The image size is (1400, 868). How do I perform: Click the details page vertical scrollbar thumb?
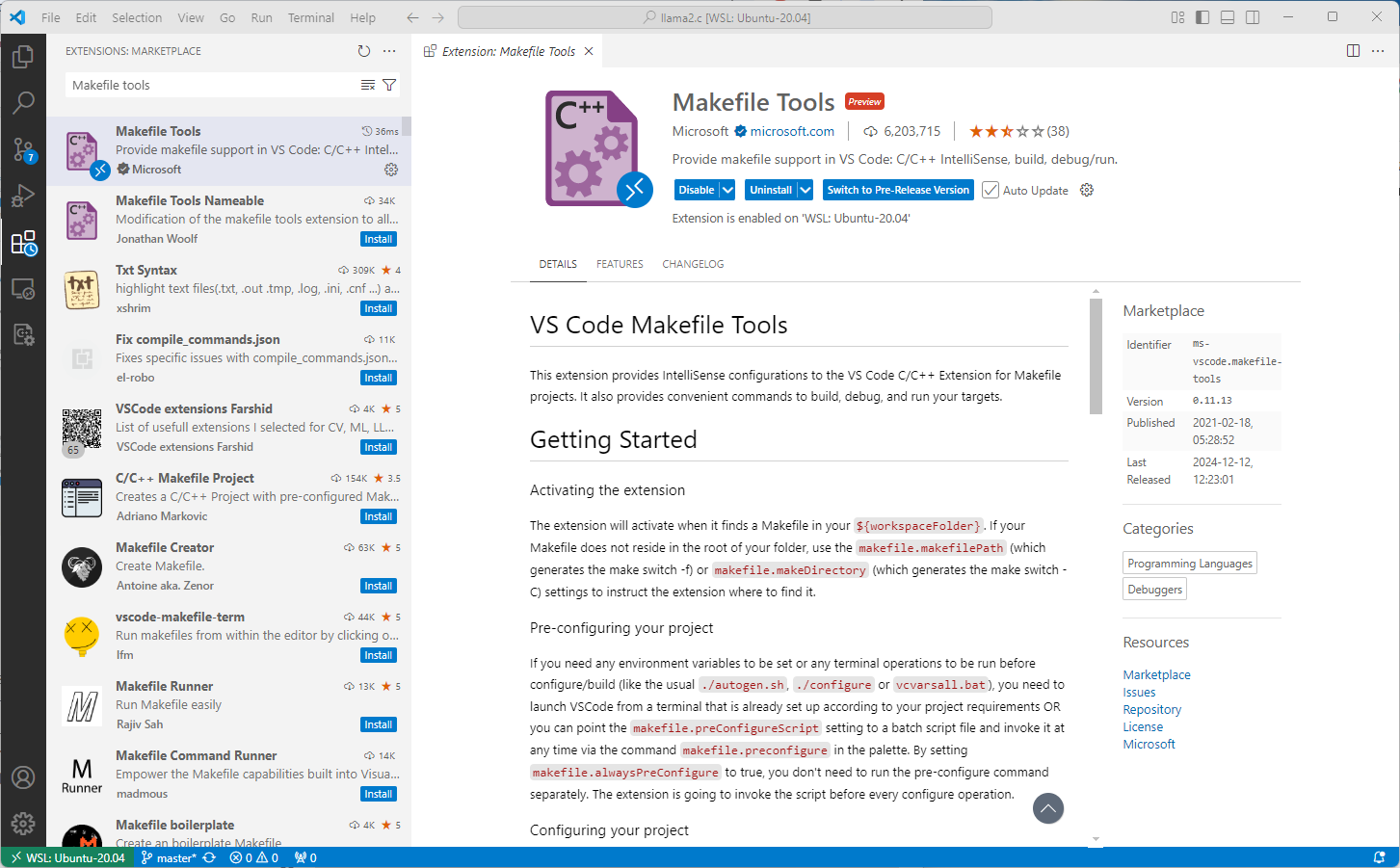[1096, 355]
